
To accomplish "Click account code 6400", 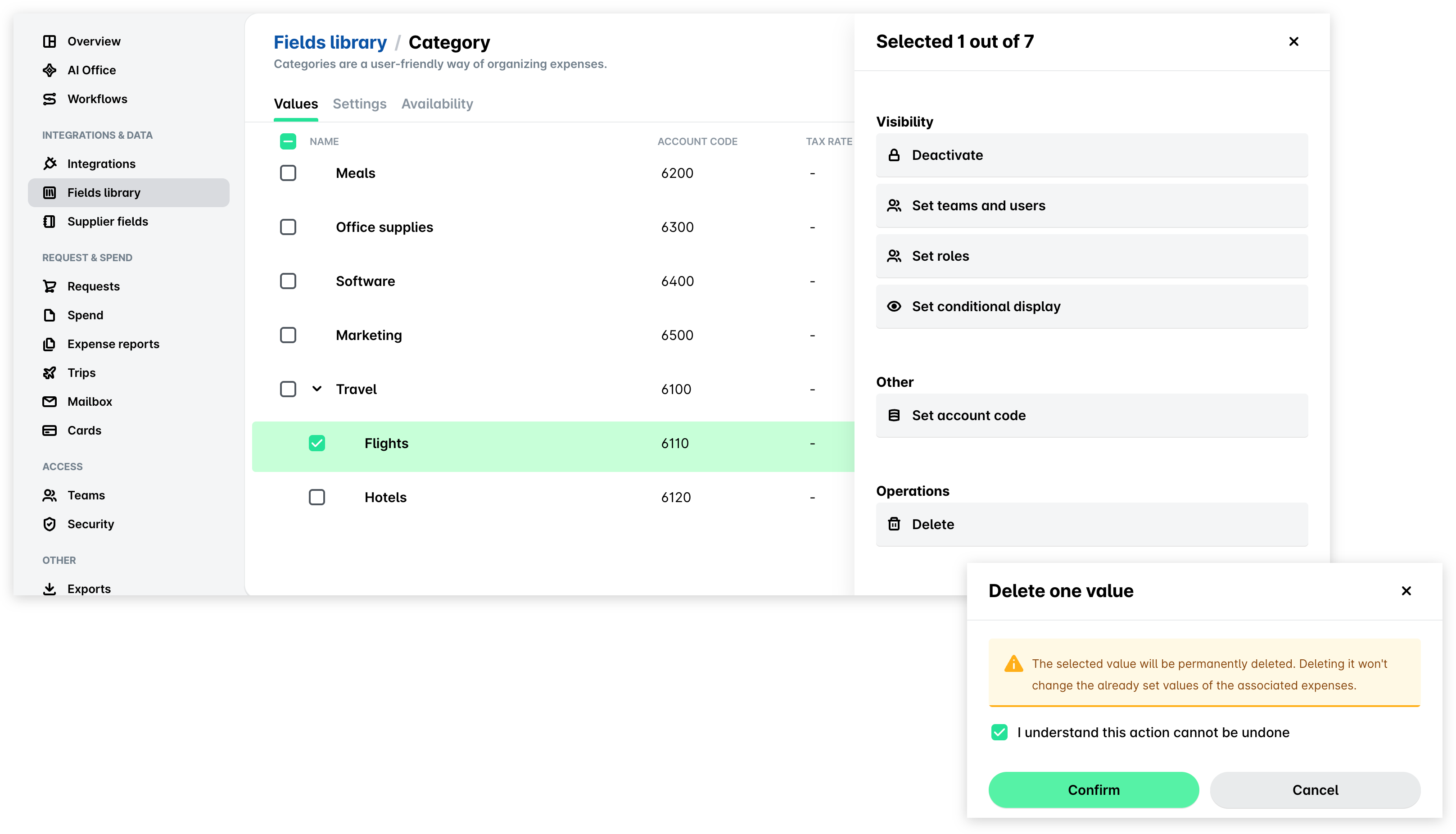I will 677,281.
